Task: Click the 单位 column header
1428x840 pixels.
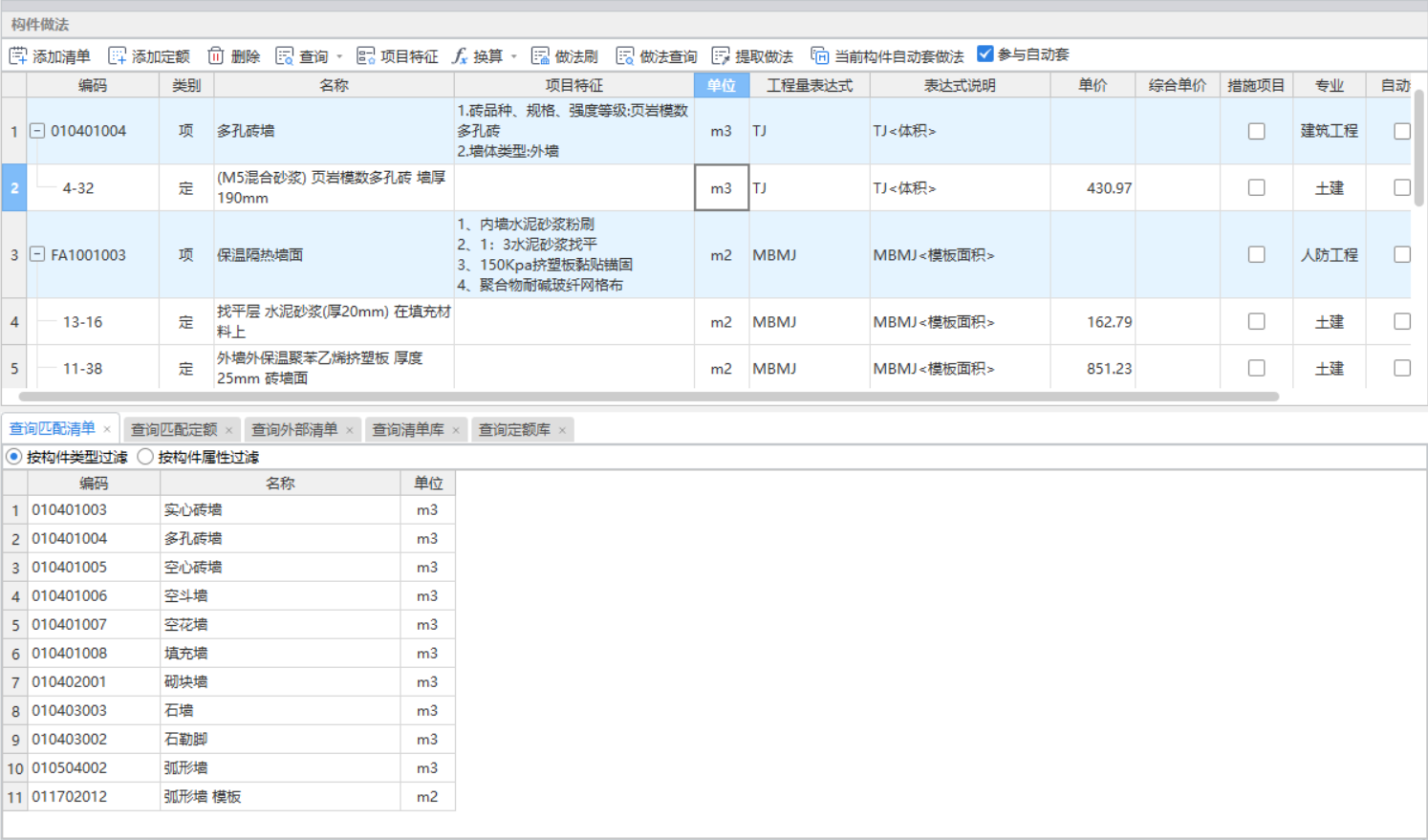Action: click(721, 85)
